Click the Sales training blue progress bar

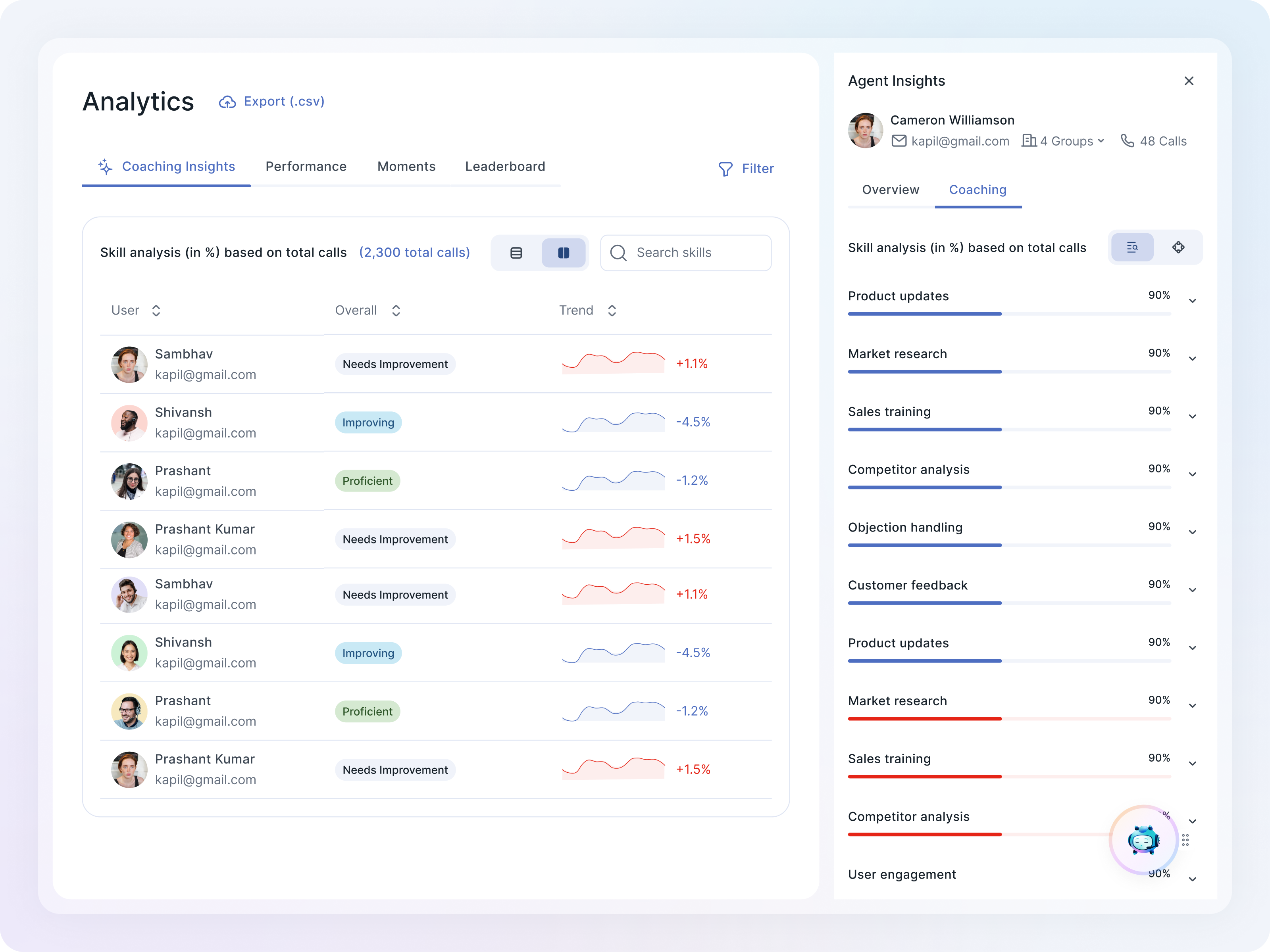924,429
